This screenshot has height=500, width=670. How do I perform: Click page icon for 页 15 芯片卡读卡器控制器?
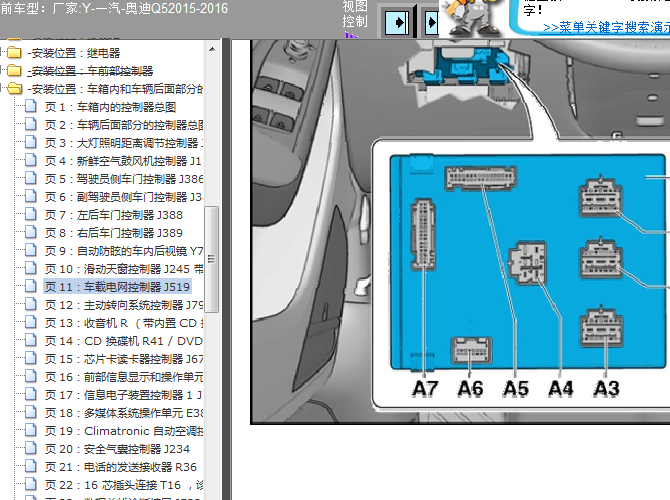(x=31, y=358)
